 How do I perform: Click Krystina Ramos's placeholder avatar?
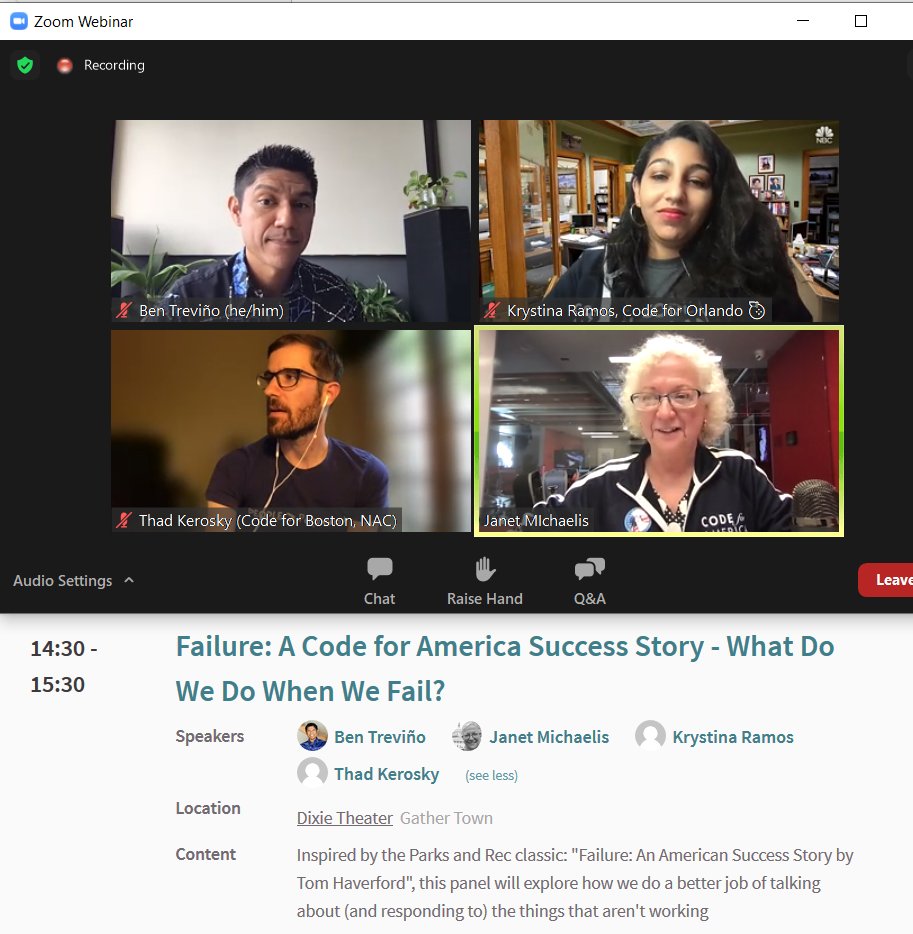pyautogui.click(x=650, y=736)
